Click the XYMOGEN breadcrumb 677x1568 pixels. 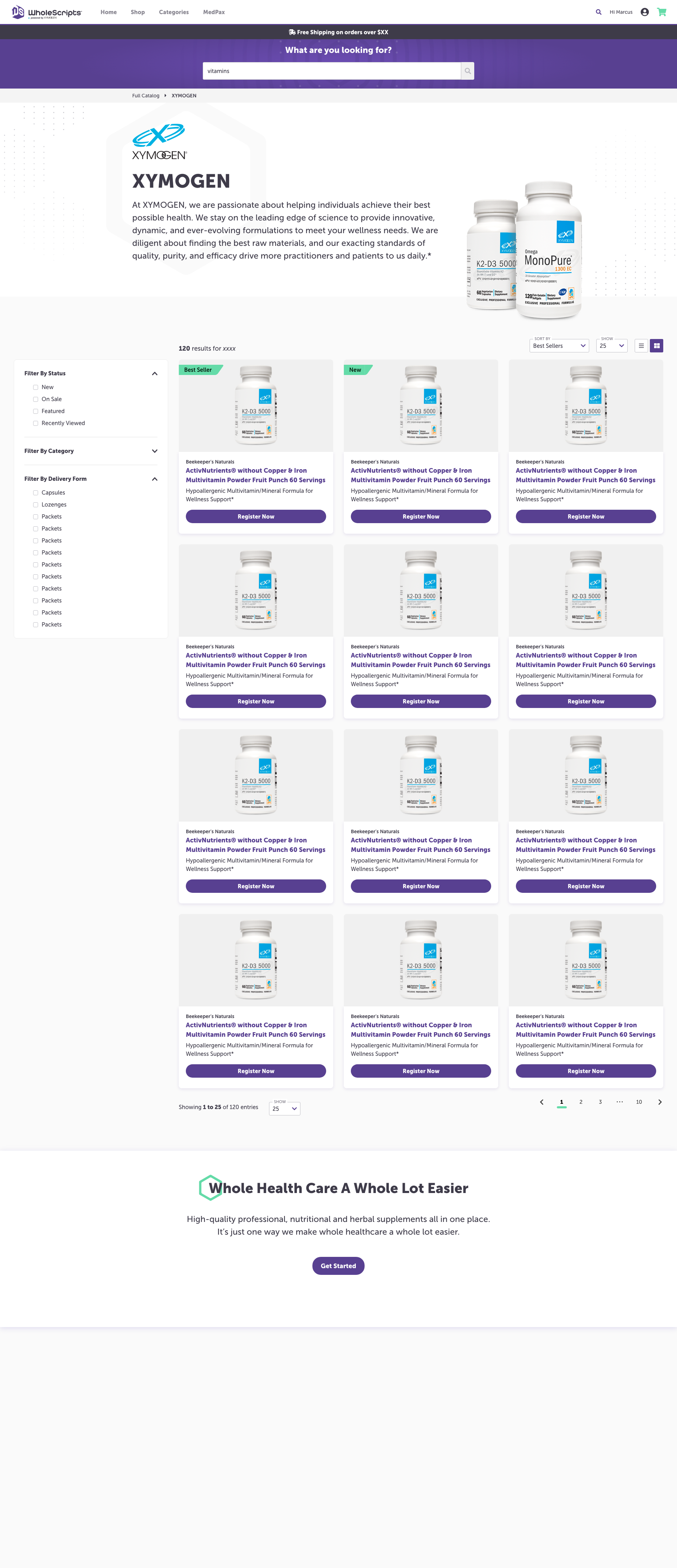pyautogui.click(x=184, y=96)
